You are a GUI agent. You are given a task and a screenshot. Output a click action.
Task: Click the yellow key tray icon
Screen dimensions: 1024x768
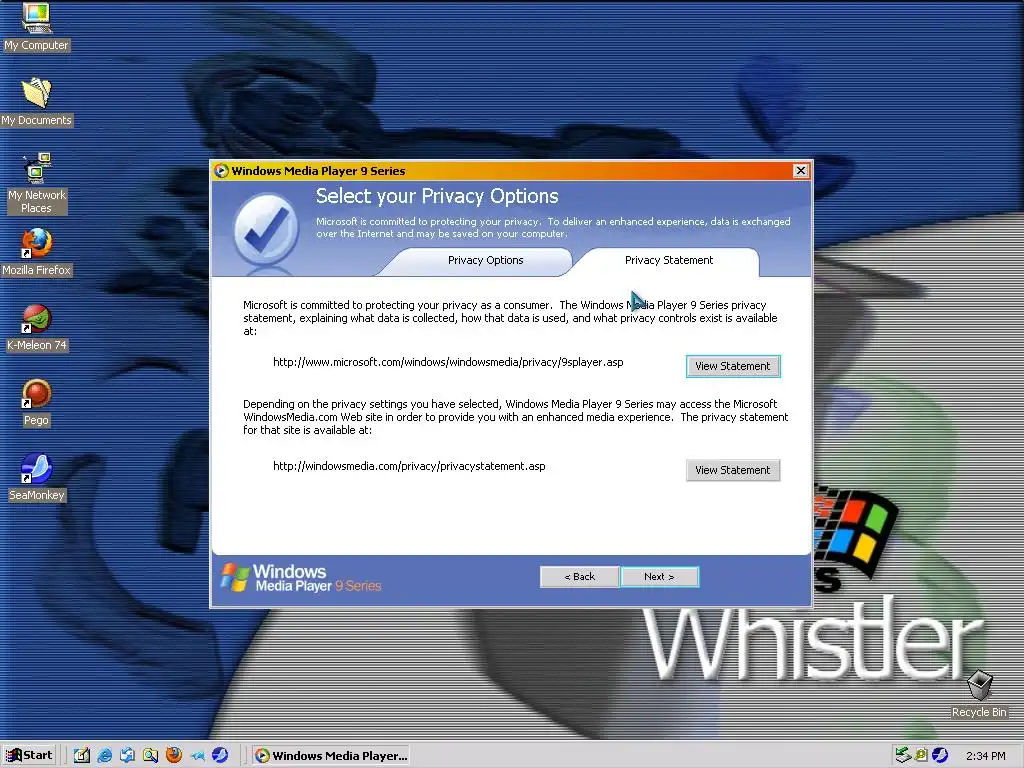click(x=921, y=755)
